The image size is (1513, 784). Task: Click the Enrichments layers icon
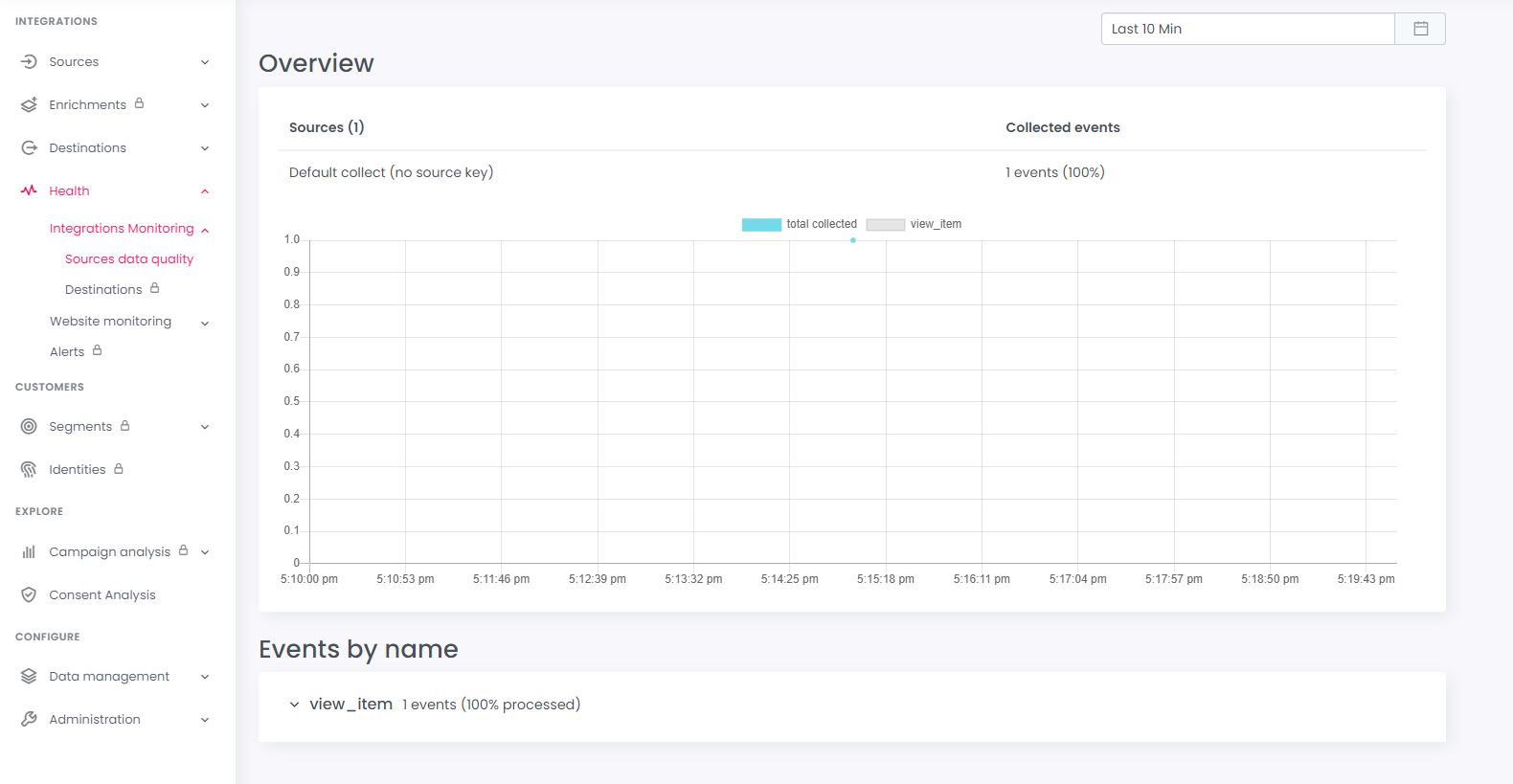29,105
